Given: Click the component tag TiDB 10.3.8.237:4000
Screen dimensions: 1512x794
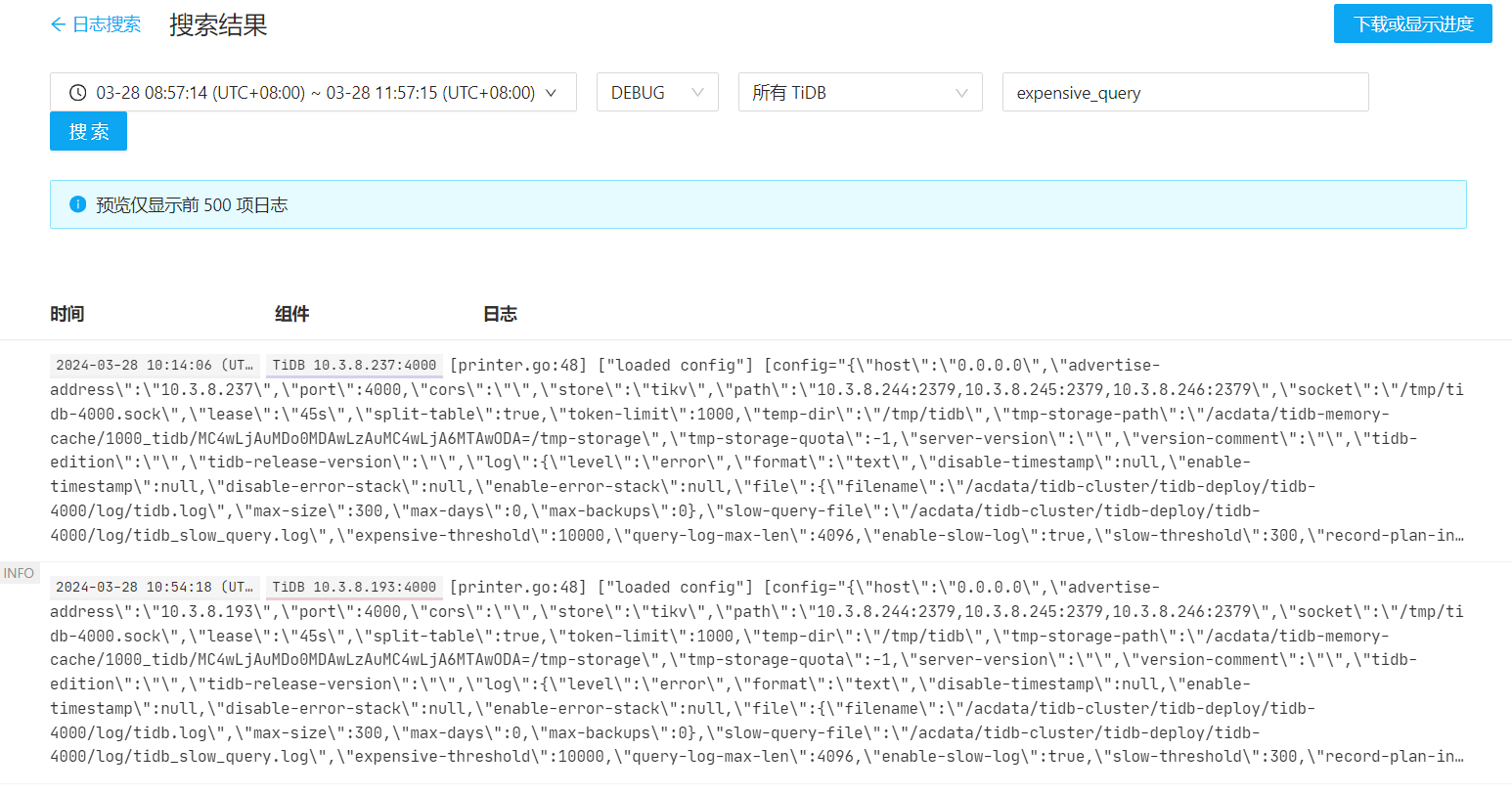Looking at the screenshot, I should point(354,366).
